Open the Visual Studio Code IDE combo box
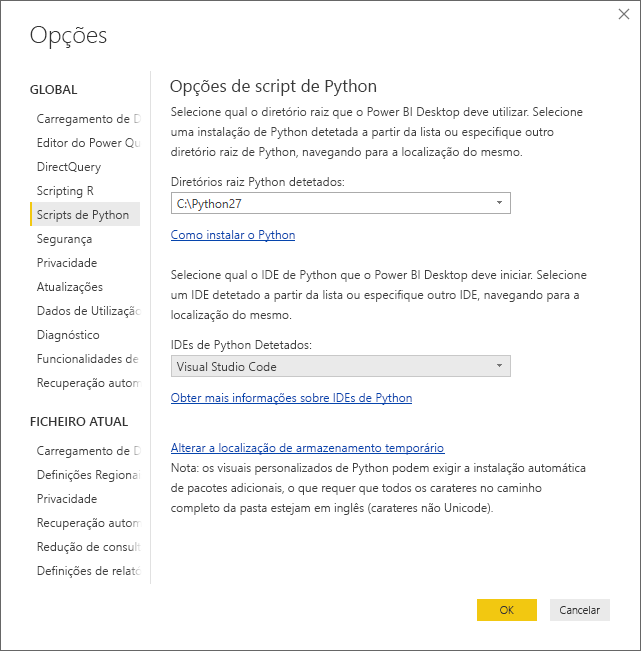The image size is (641, 651). pos(340,366)
